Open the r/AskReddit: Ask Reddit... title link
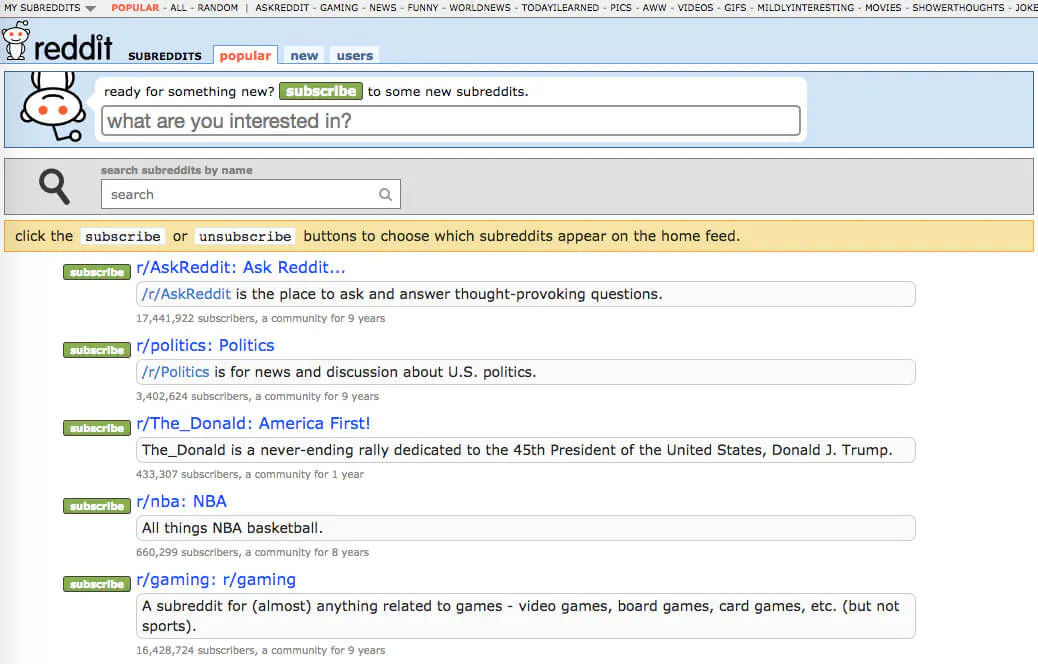Screen dimensions: 1038x664 (241, 267)
